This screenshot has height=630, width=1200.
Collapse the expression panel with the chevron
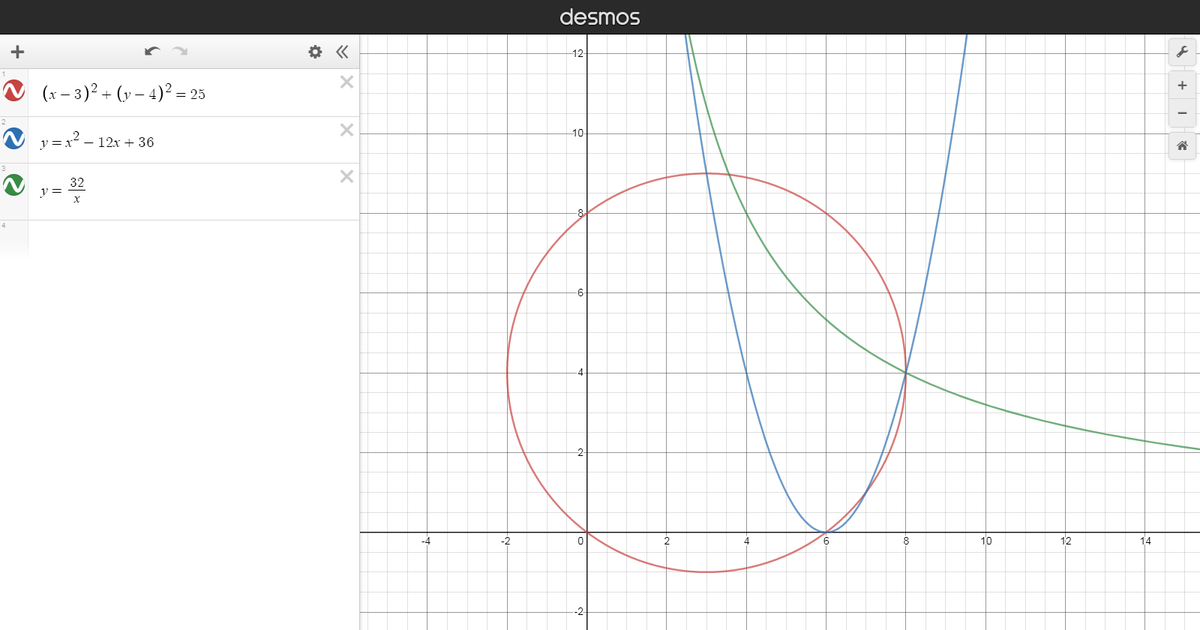(341, 50)
